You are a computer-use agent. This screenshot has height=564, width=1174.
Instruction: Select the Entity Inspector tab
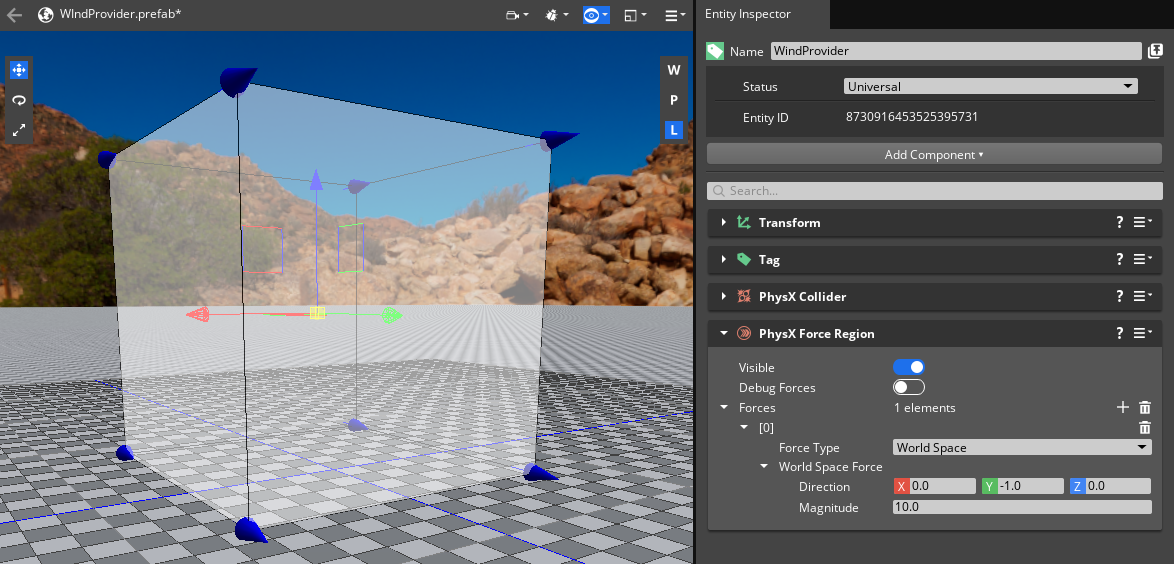tap(748, 14)
